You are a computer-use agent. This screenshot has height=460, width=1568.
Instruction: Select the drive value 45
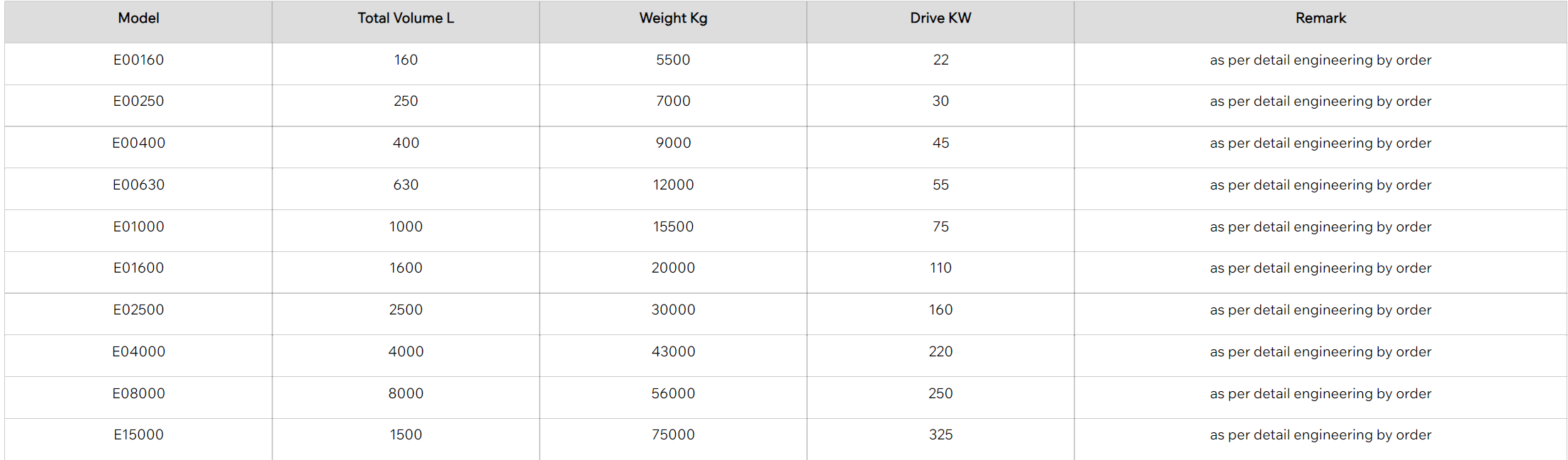(x=940, y=143)
